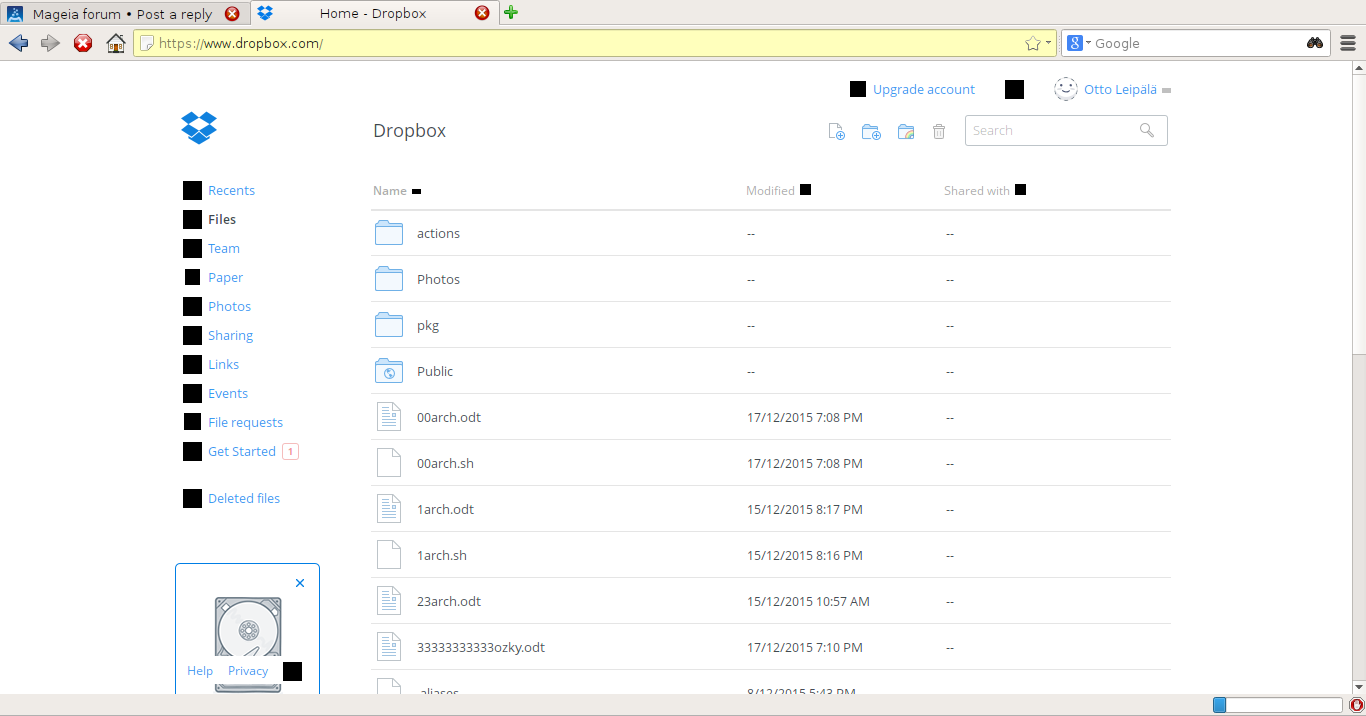1366x716 pixels.
Task: Click the 00arch.sh file icon
Action: click(389, 463)
